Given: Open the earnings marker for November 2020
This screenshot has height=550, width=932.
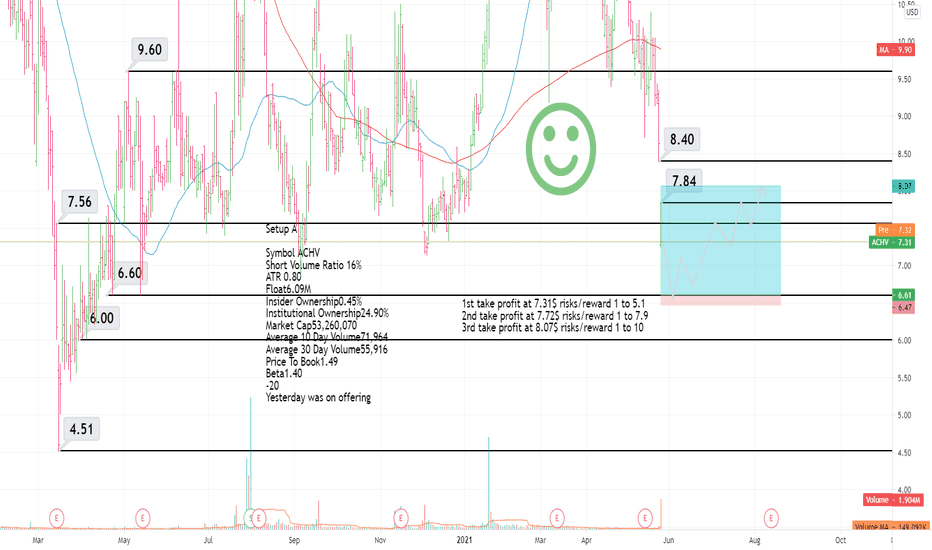Looking at the screenshot, I should pyautogui.click(x=401, y=518).
